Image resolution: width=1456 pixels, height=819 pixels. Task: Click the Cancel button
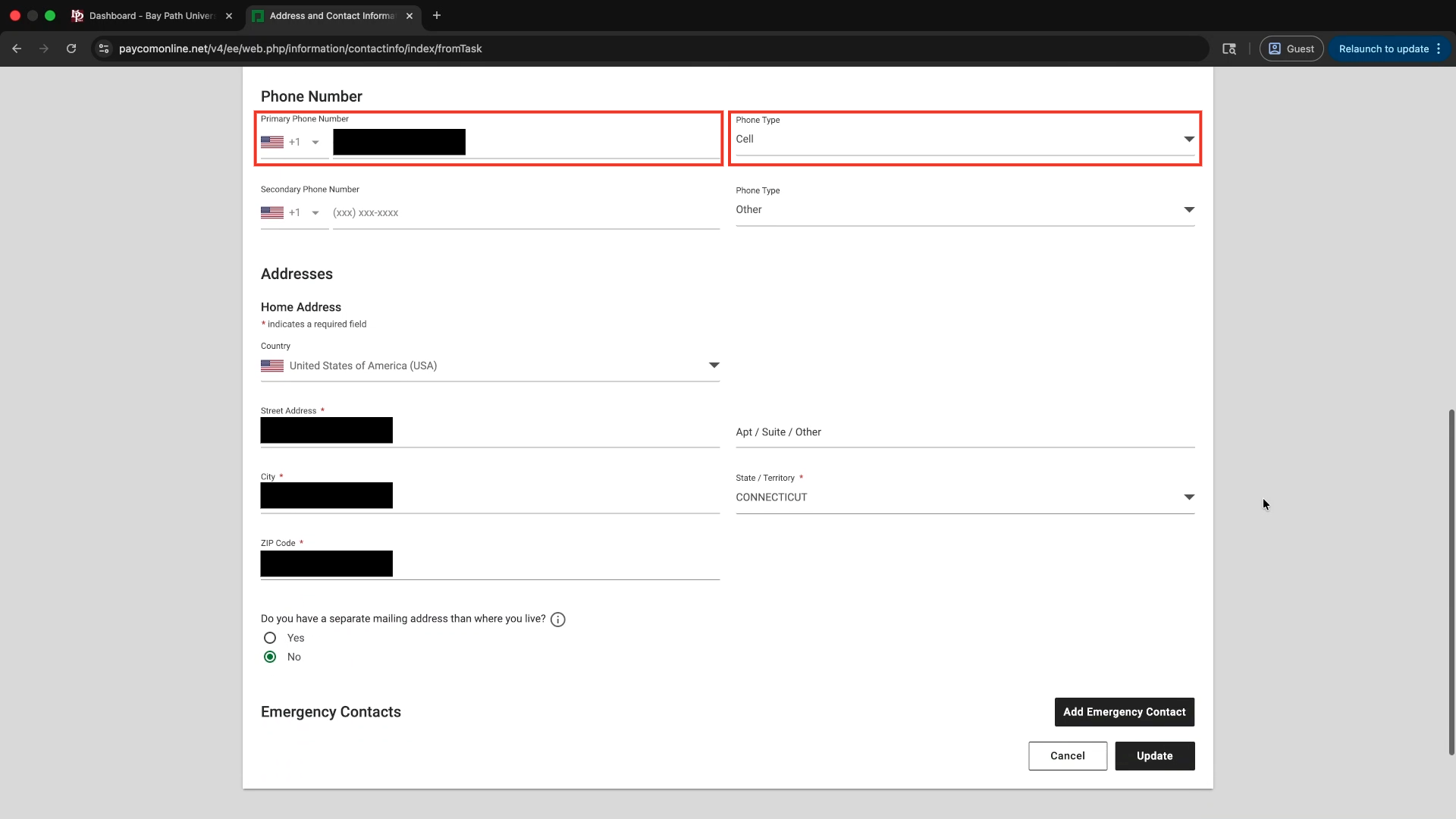point(1067,756)
